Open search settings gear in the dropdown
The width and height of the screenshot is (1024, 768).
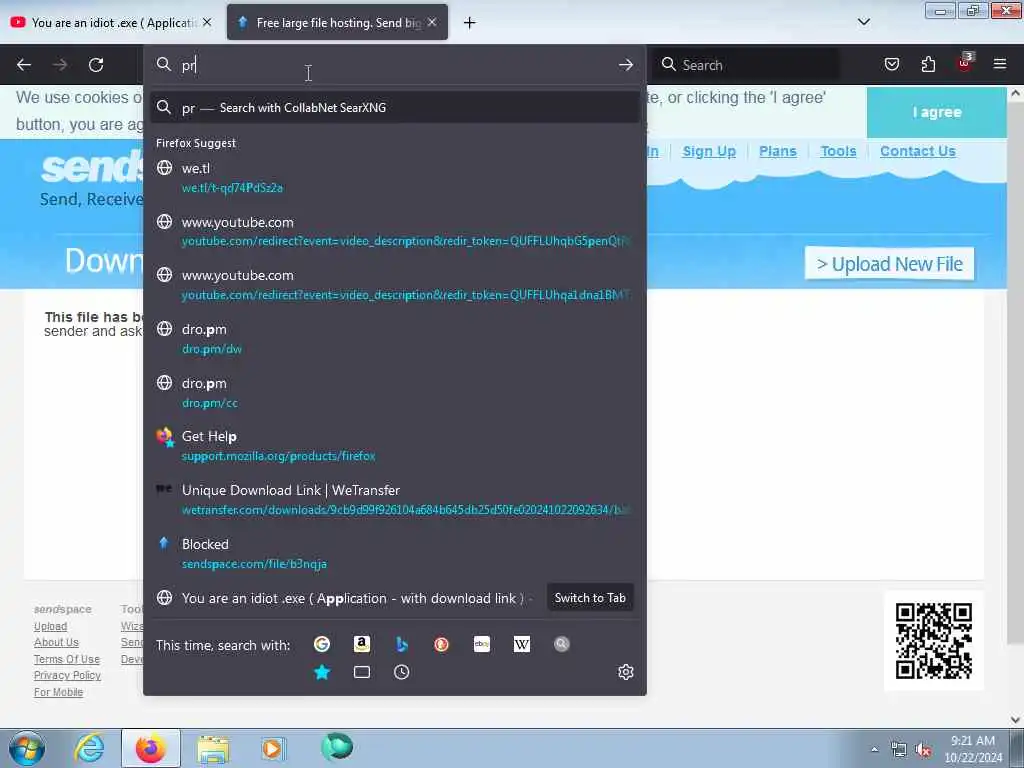pyautogui.click(x=626, y=672)
